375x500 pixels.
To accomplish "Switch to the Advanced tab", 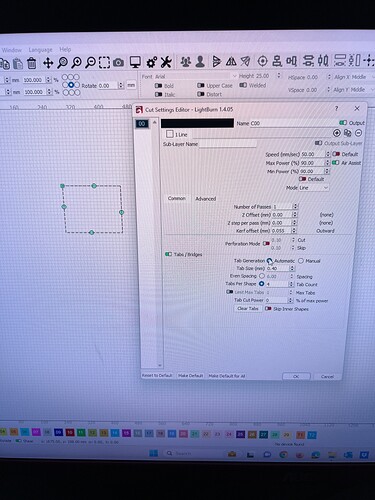I will (206, 199).
